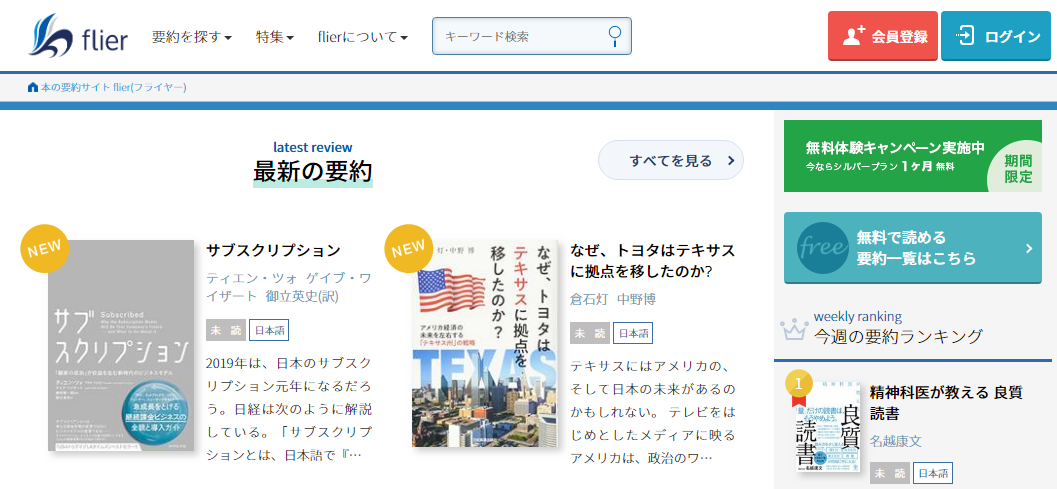This screenshot has height=489, width=1057.
Task: Click the 最新の要約 heading
Action: point(313,171)
